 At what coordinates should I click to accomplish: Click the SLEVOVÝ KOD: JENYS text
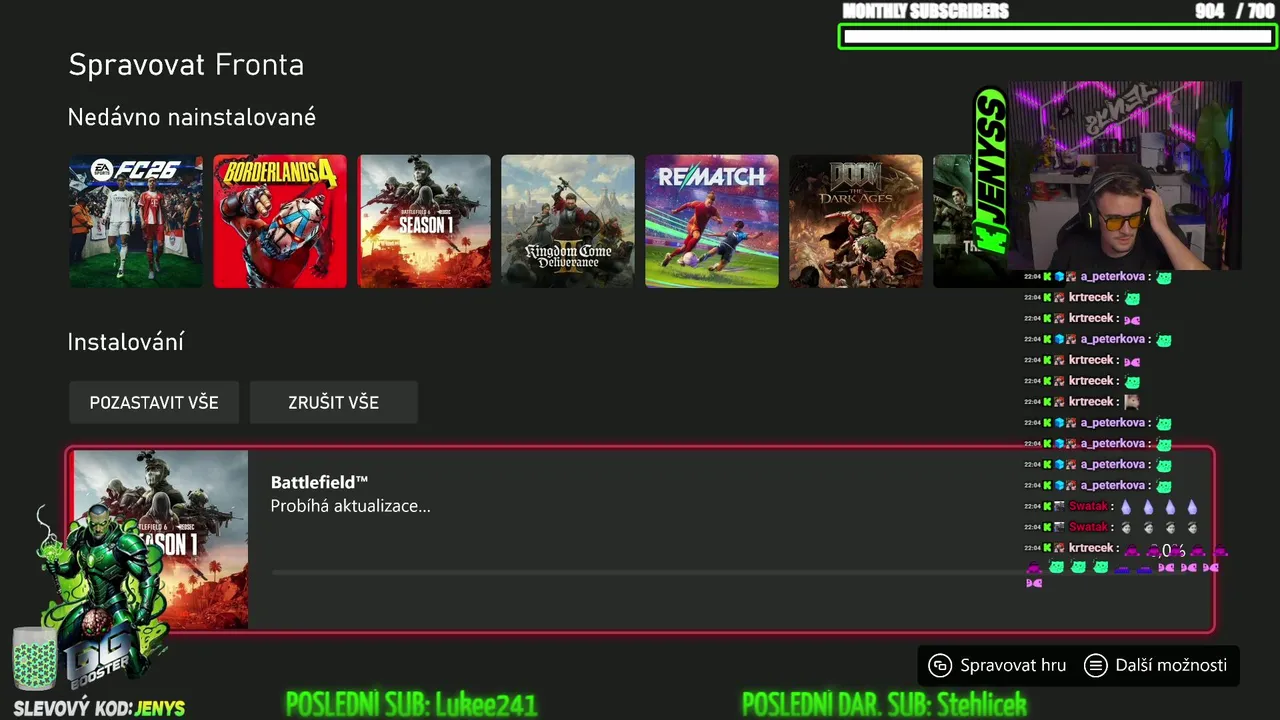[99, 708]
